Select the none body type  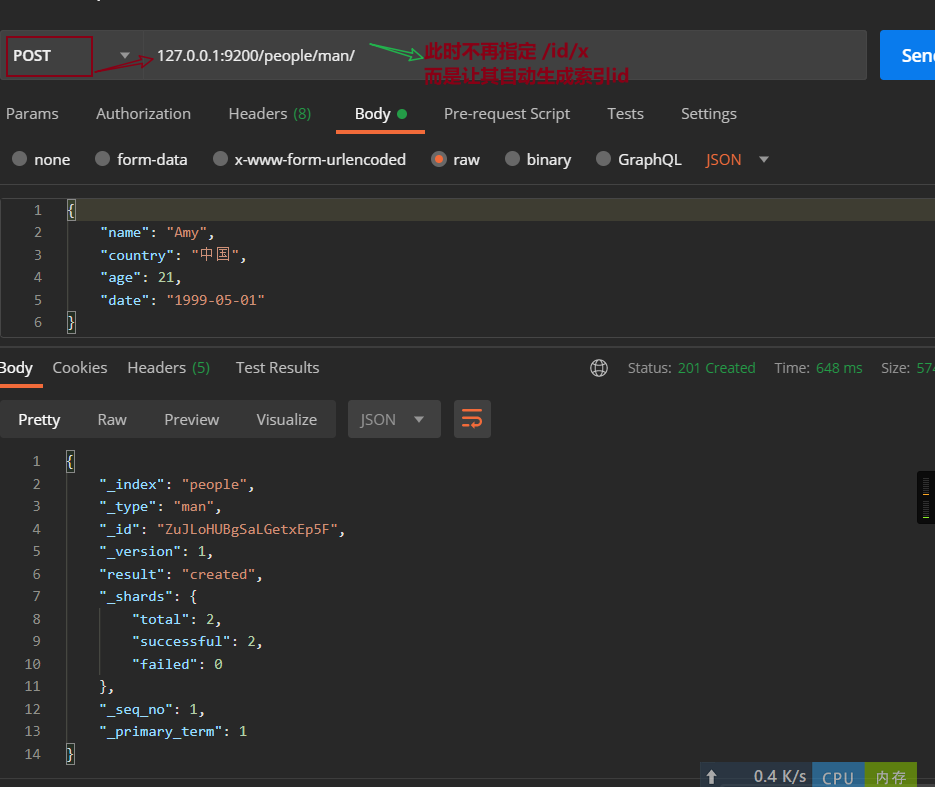click(x=41, y=160)
